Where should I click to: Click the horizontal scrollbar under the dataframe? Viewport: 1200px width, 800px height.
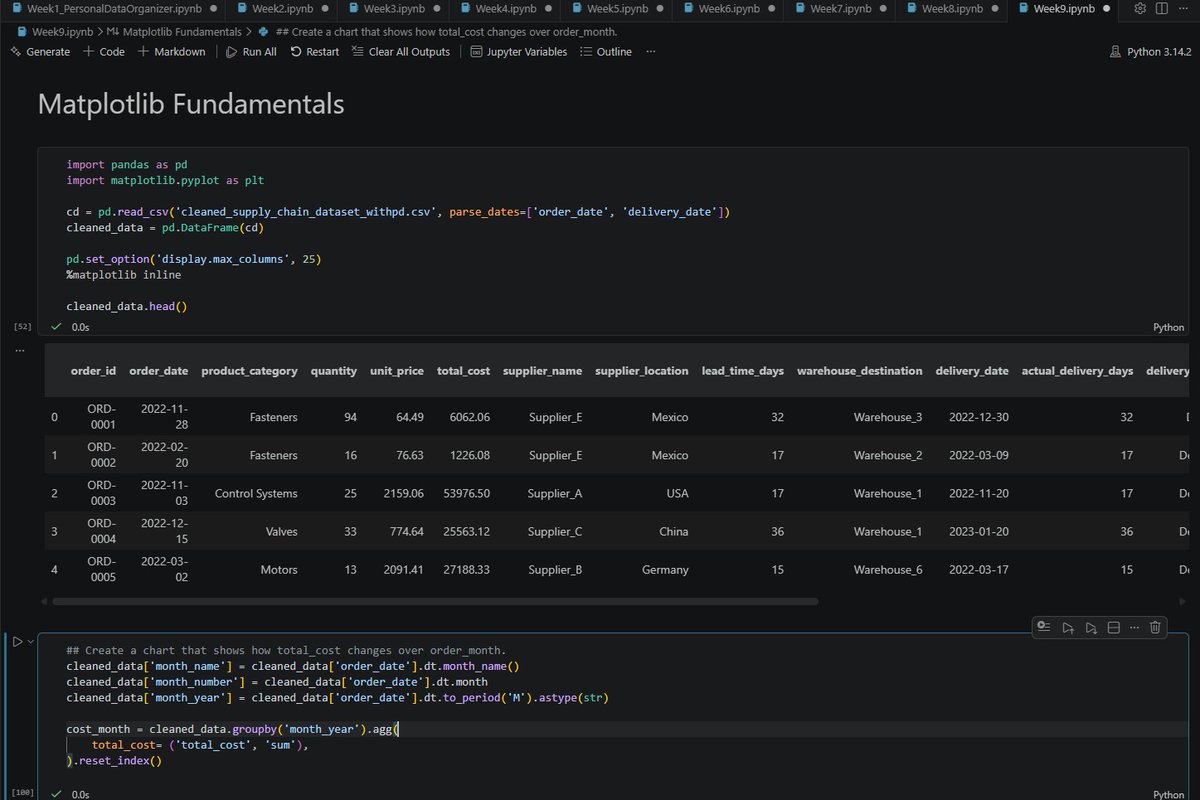tap(435, 602)
